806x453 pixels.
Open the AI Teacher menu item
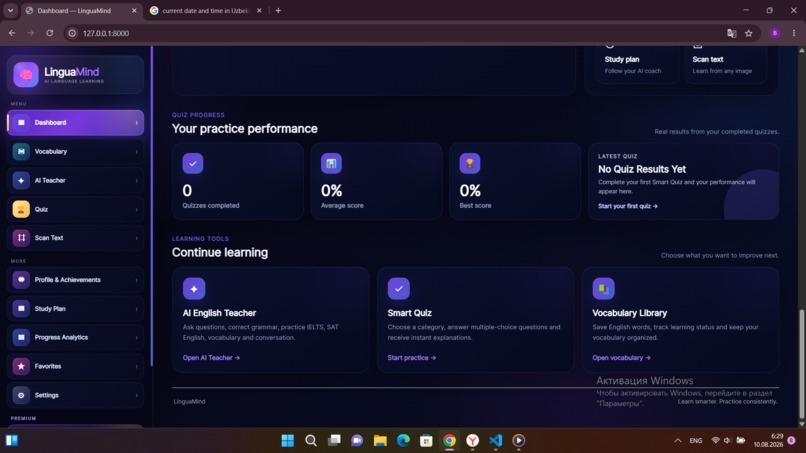click(x=76, y=180)
